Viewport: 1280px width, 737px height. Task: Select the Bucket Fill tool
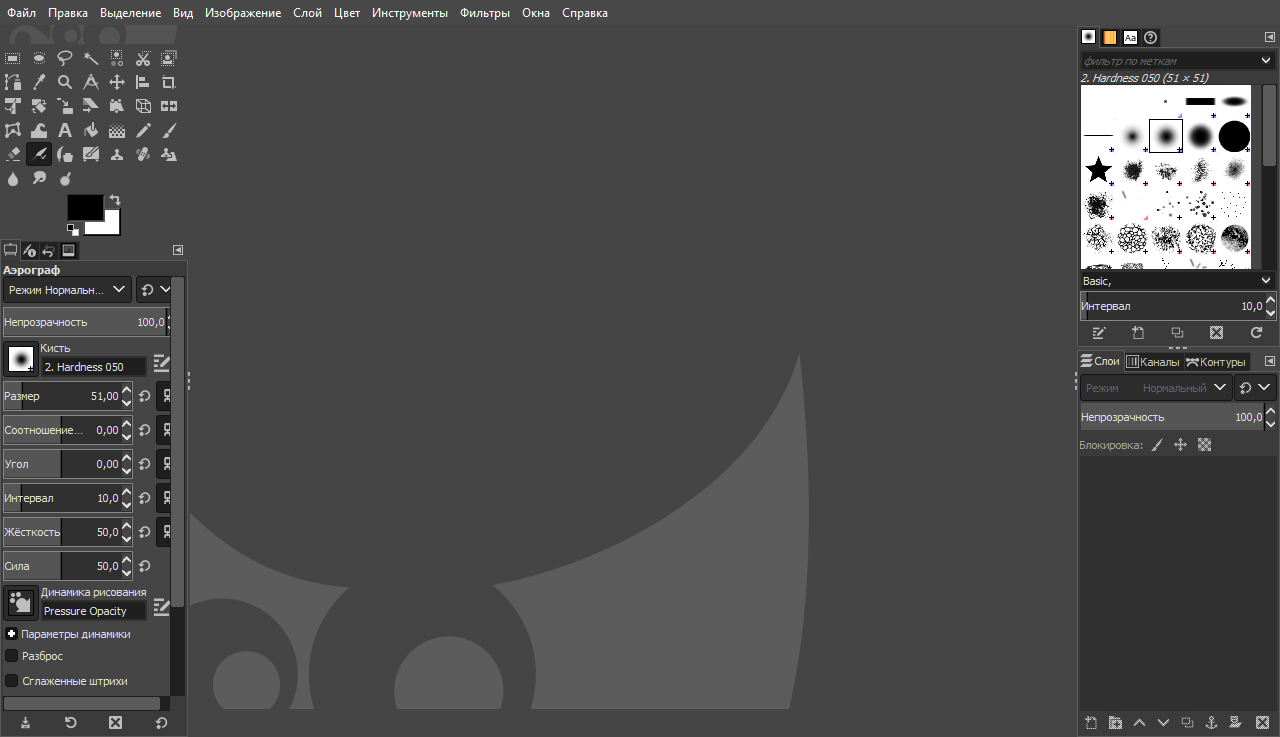[91, 130]
